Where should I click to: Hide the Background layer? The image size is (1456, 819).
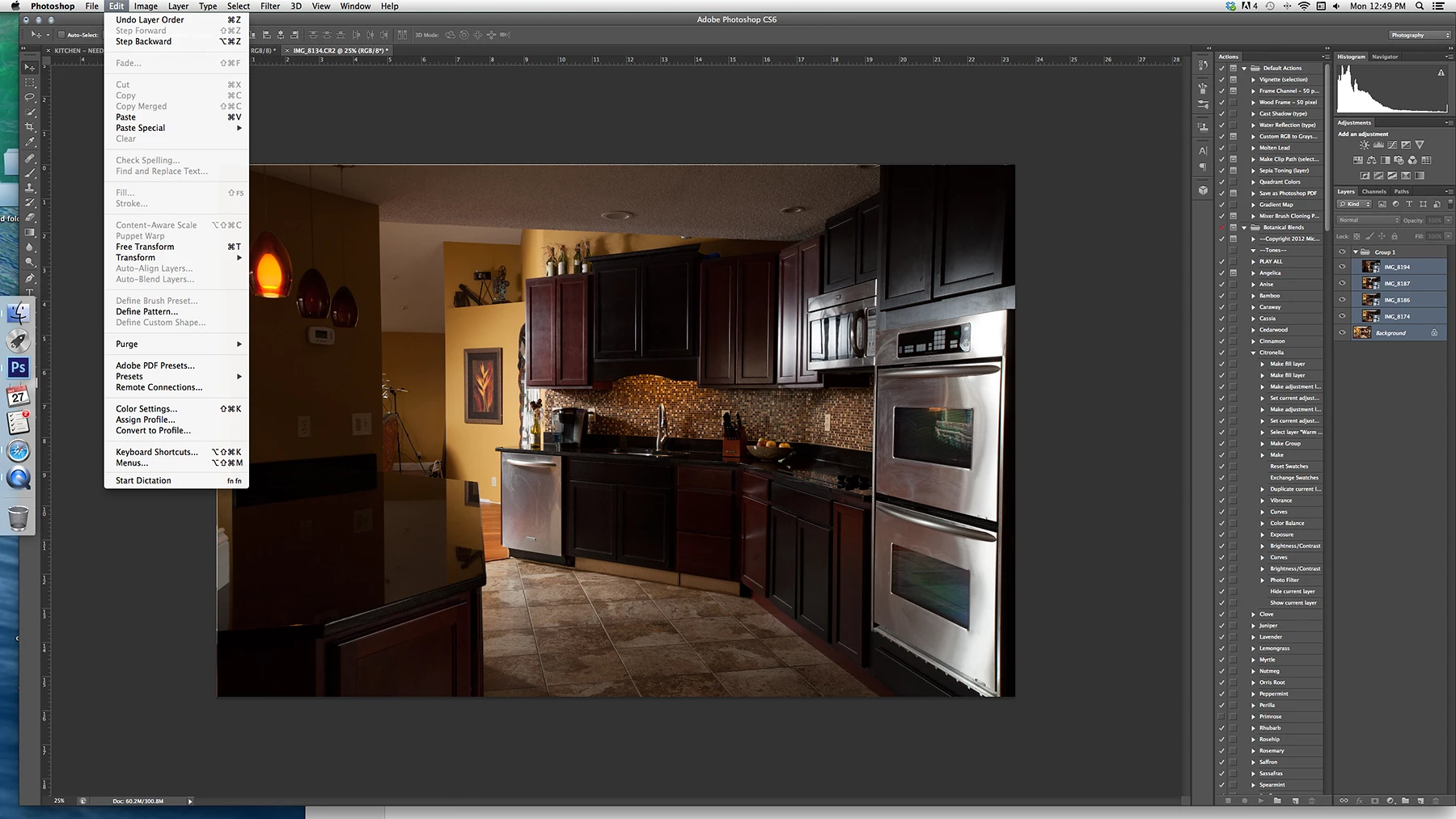tap(1343, 332)
